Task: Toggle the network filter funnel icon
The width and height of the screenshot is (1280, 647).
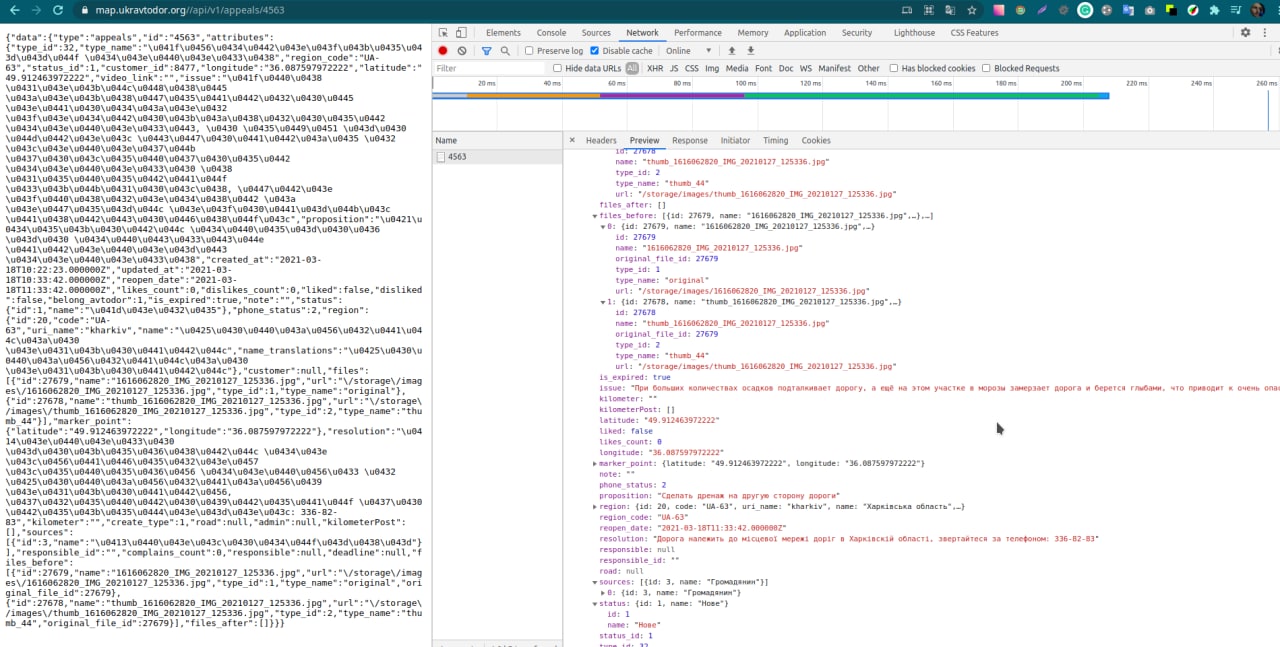Action: (487, 51)
